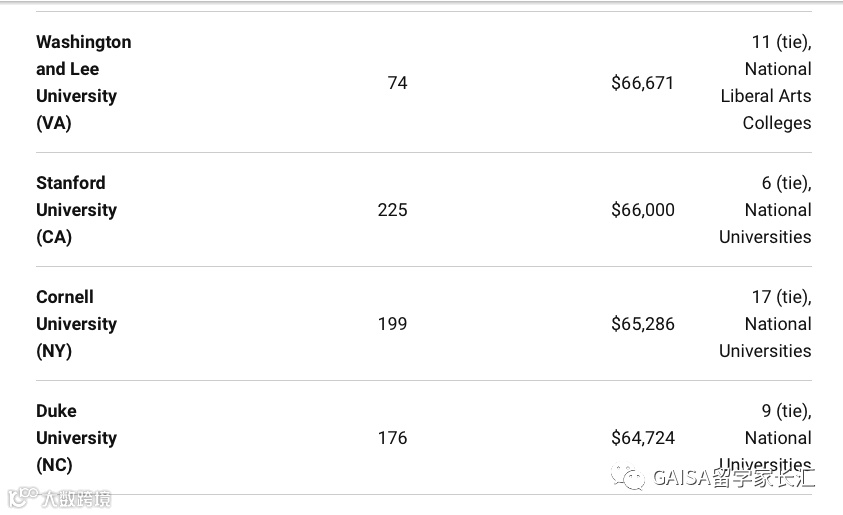Click the National Liberal Arts Colleges ranking

(x=766, y=83)
